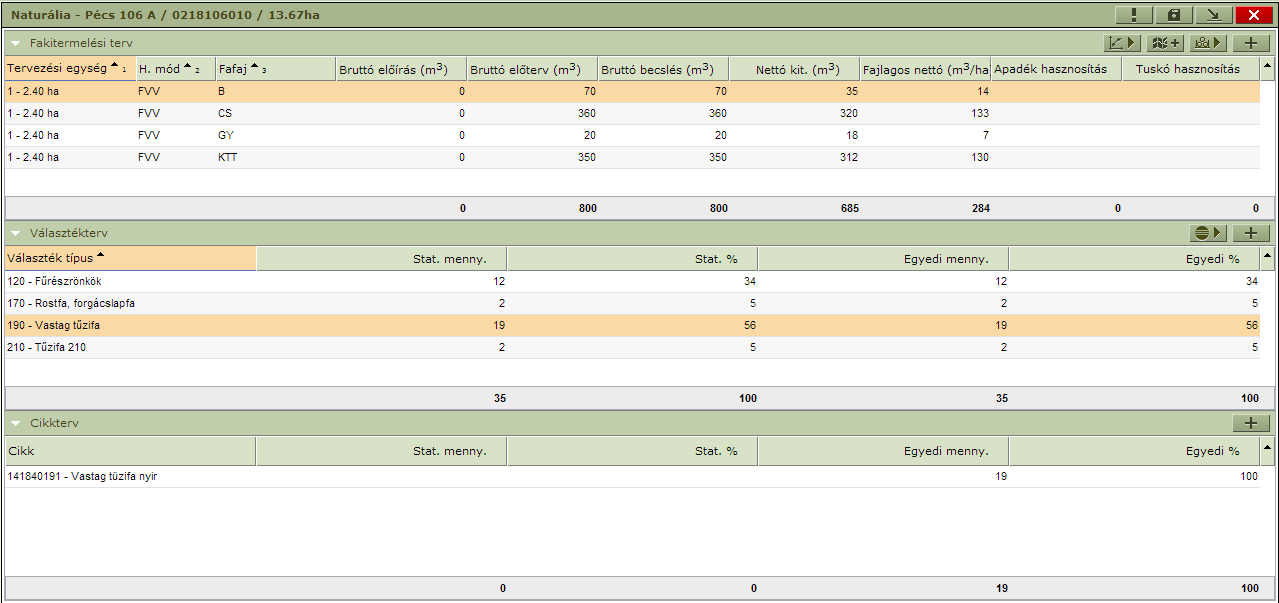Viewport: 1279px width, 603px height.
Task: Select the row with Fafaj CS
Action: (x=632, y=113)
